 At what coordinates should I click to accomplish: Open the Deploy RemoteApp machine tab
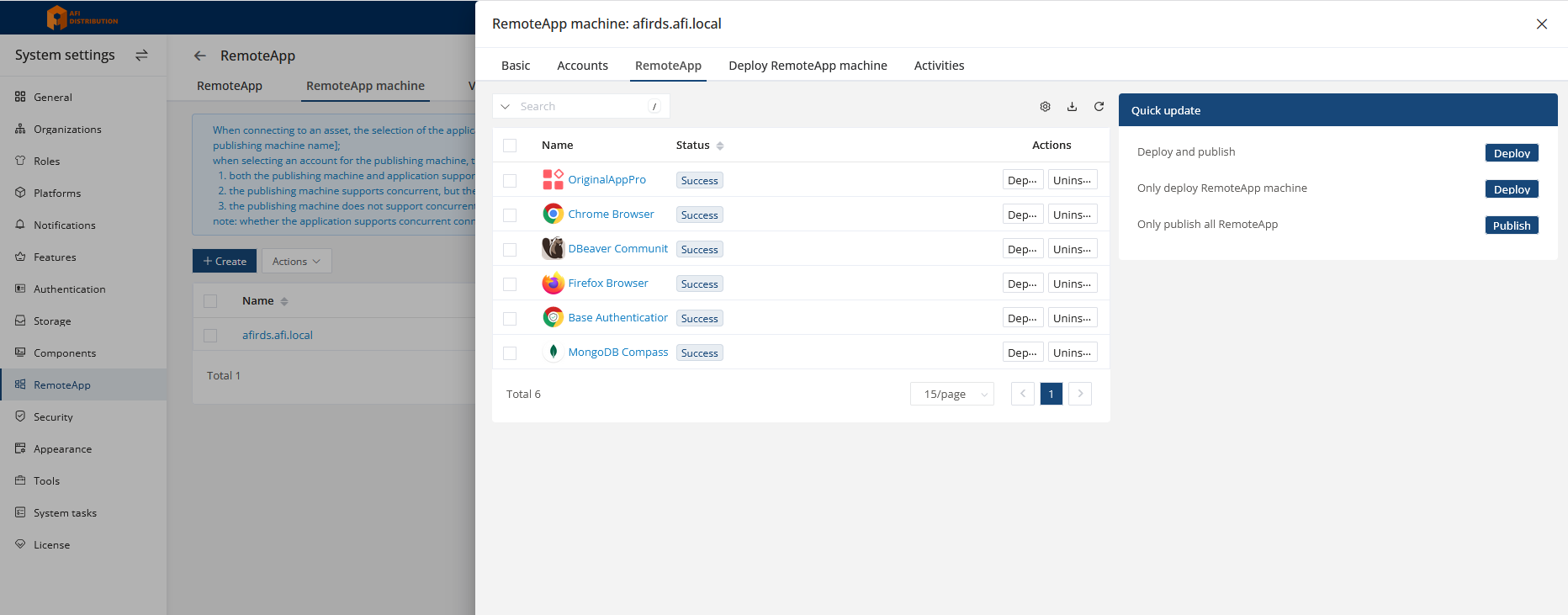click(x=808, y=66)
